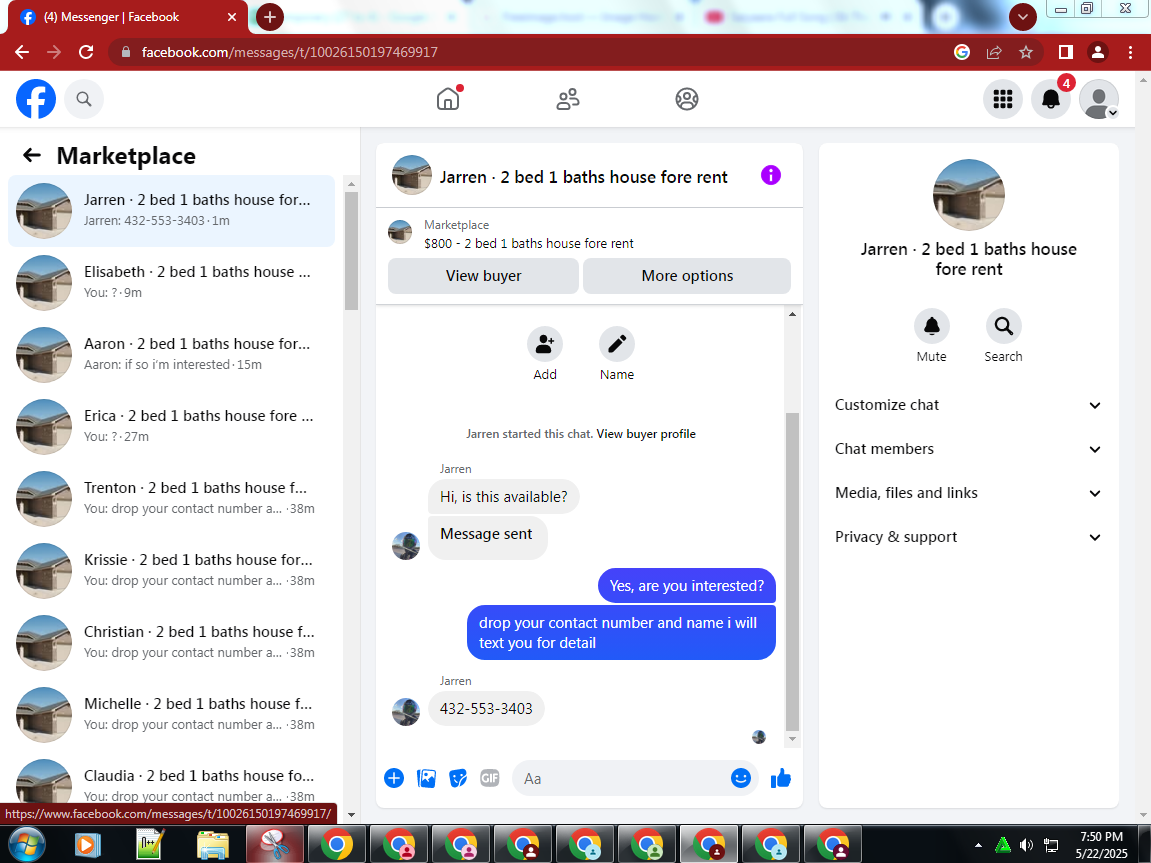Open Notifications bell with badge 4
The width and height of the screenshot is (1151, 863).
[1051, 99]
